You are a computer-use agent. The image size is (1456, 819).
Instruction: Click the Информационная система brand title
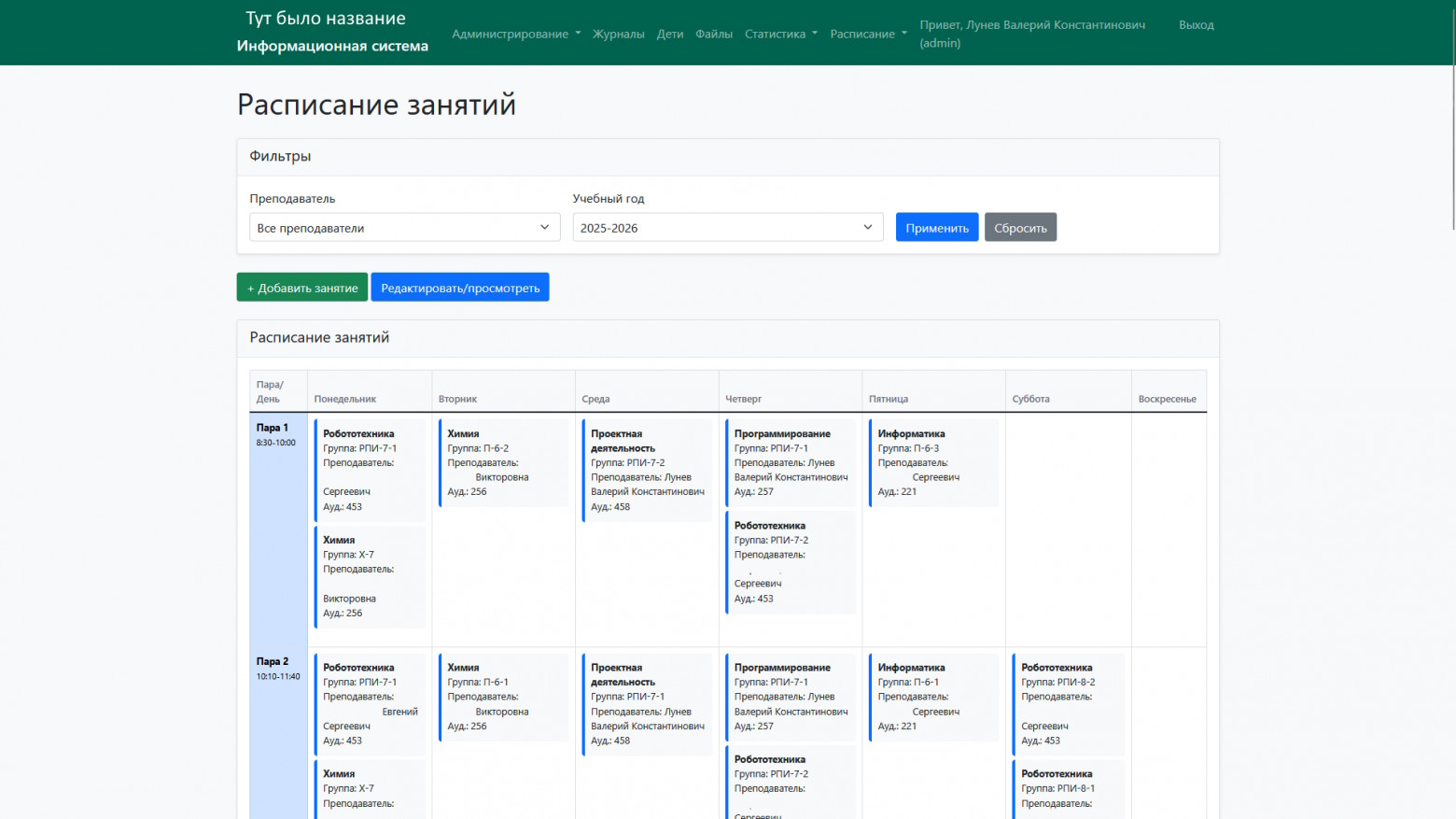(332, 46)
